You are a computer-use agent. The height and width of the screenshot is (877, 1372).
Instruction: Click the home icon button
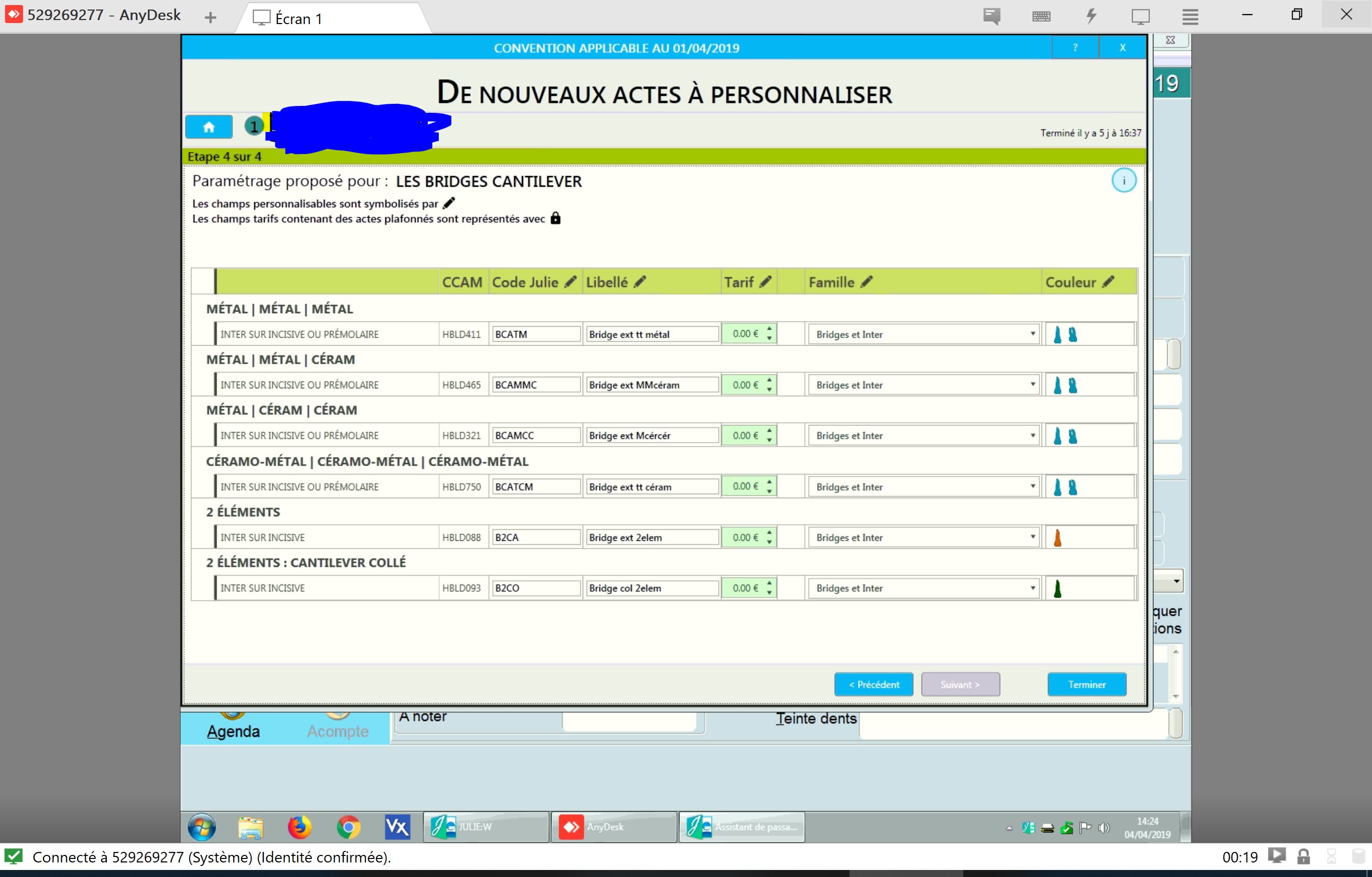point(209,126)
